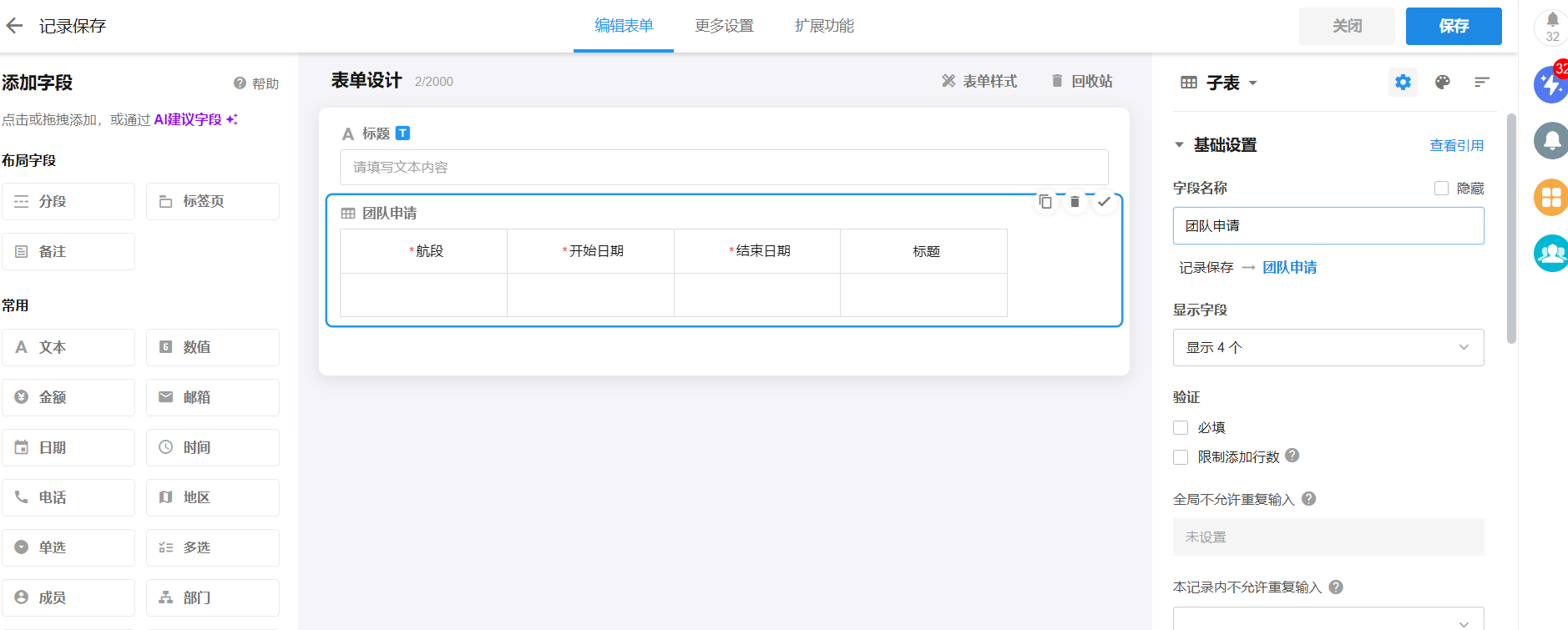The height and width of the screenshot is (630, 1568).
Task: Click the right panel vertical scrollbar
Action: (x=1511, y=228)
